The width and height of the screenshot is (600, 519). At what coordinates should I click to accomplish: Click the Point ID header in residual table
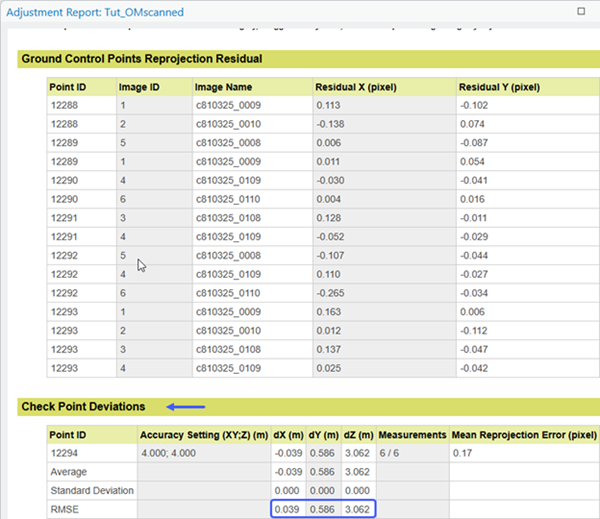[68, 87]
